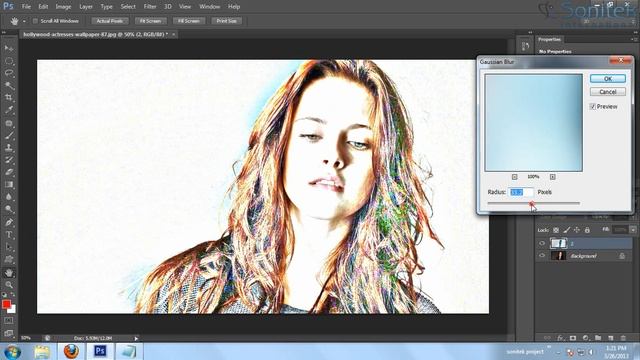
Task: Select the Pen tool
Action: coord(9,222)
